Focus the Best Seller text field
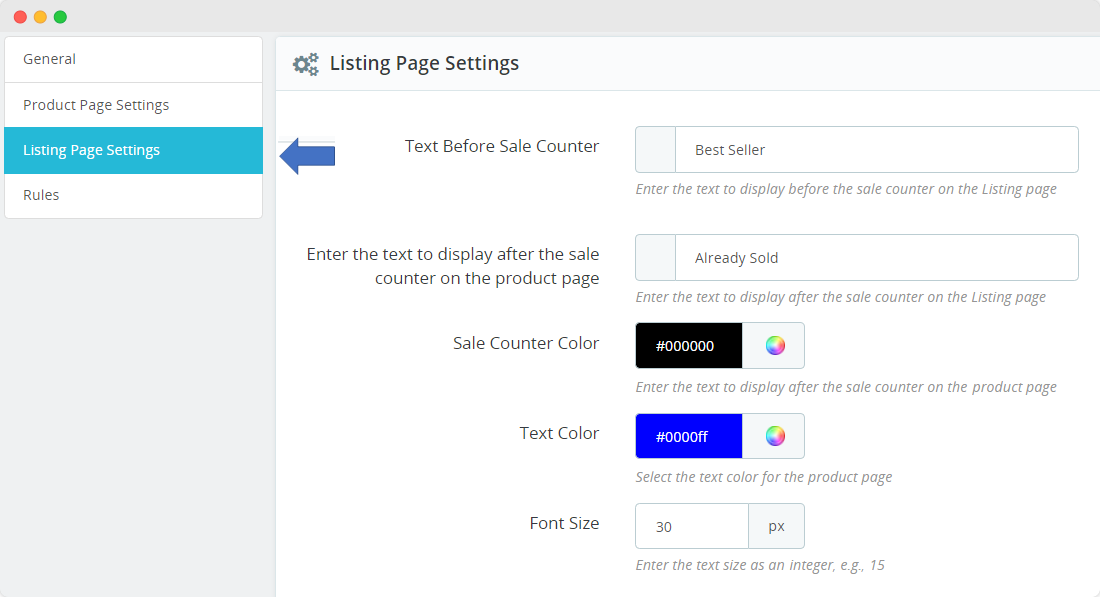 pos(876,150)
